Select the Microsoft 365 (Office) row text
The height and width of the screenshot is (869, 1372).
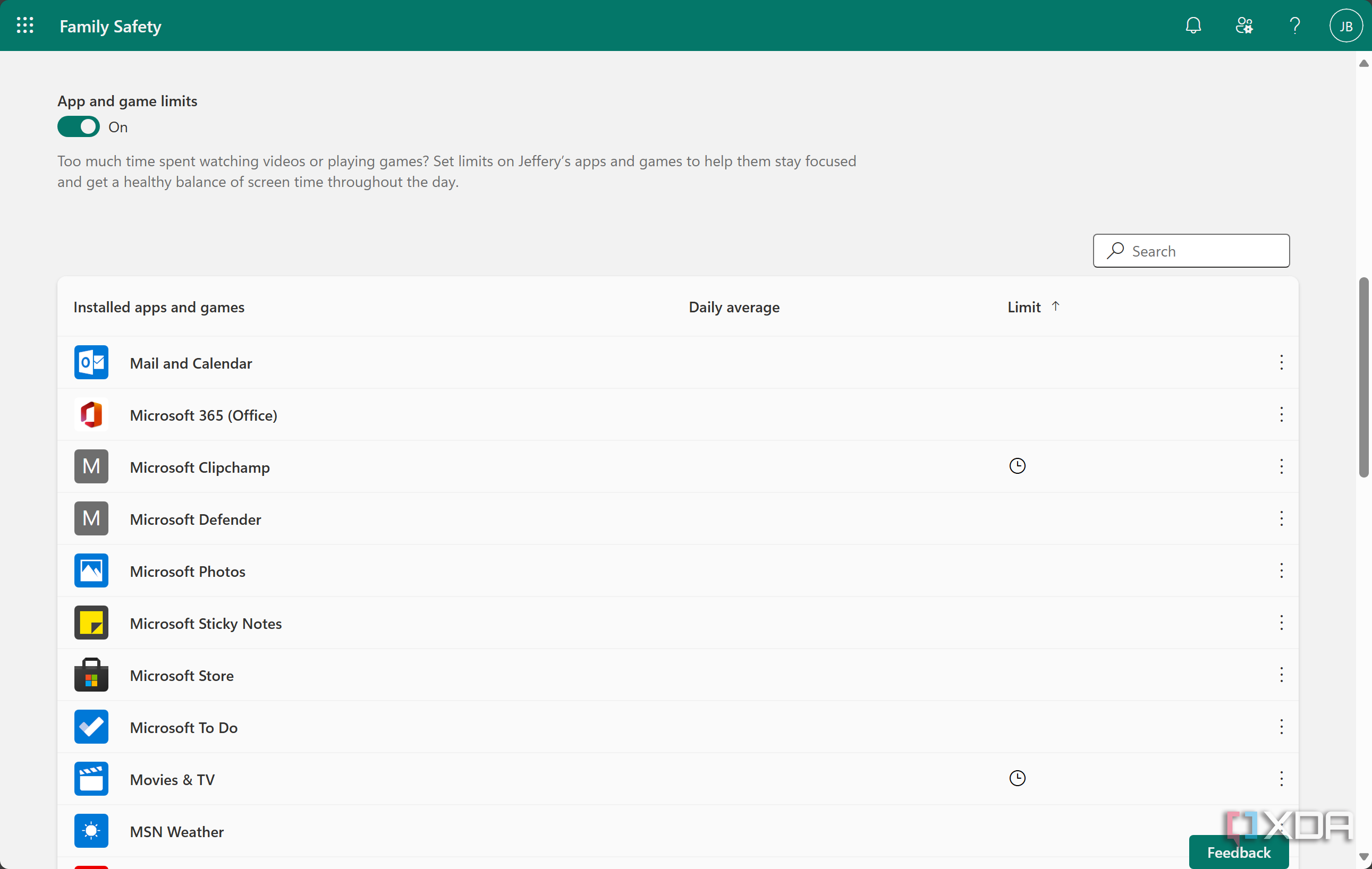(x=204, y=415)
